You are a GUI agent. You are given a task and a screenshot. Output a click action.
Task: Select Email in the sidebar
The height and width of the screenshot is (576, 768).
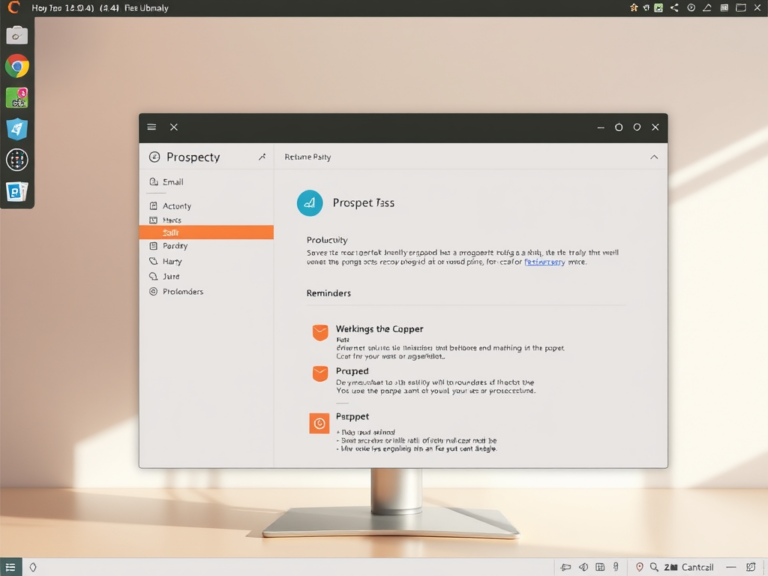pos(172,182)
